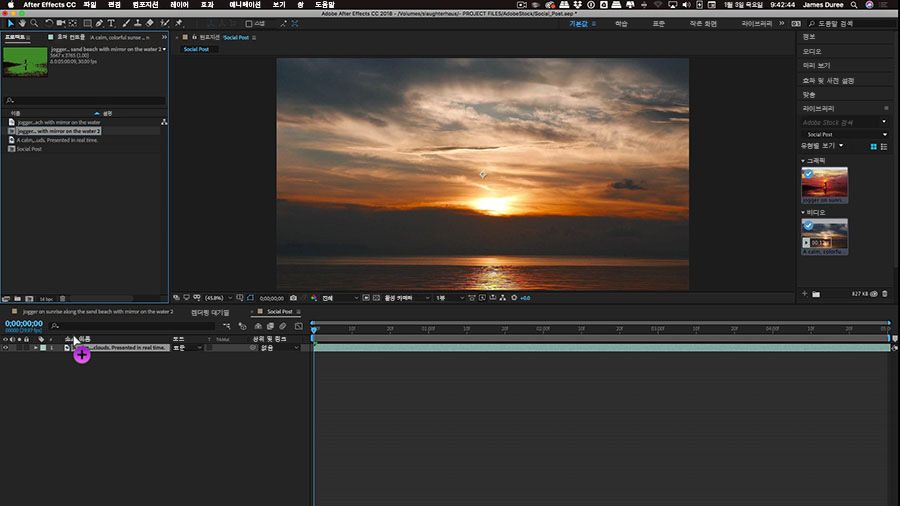Show more workspaces with the chevron button

click(x=781, y=24)
